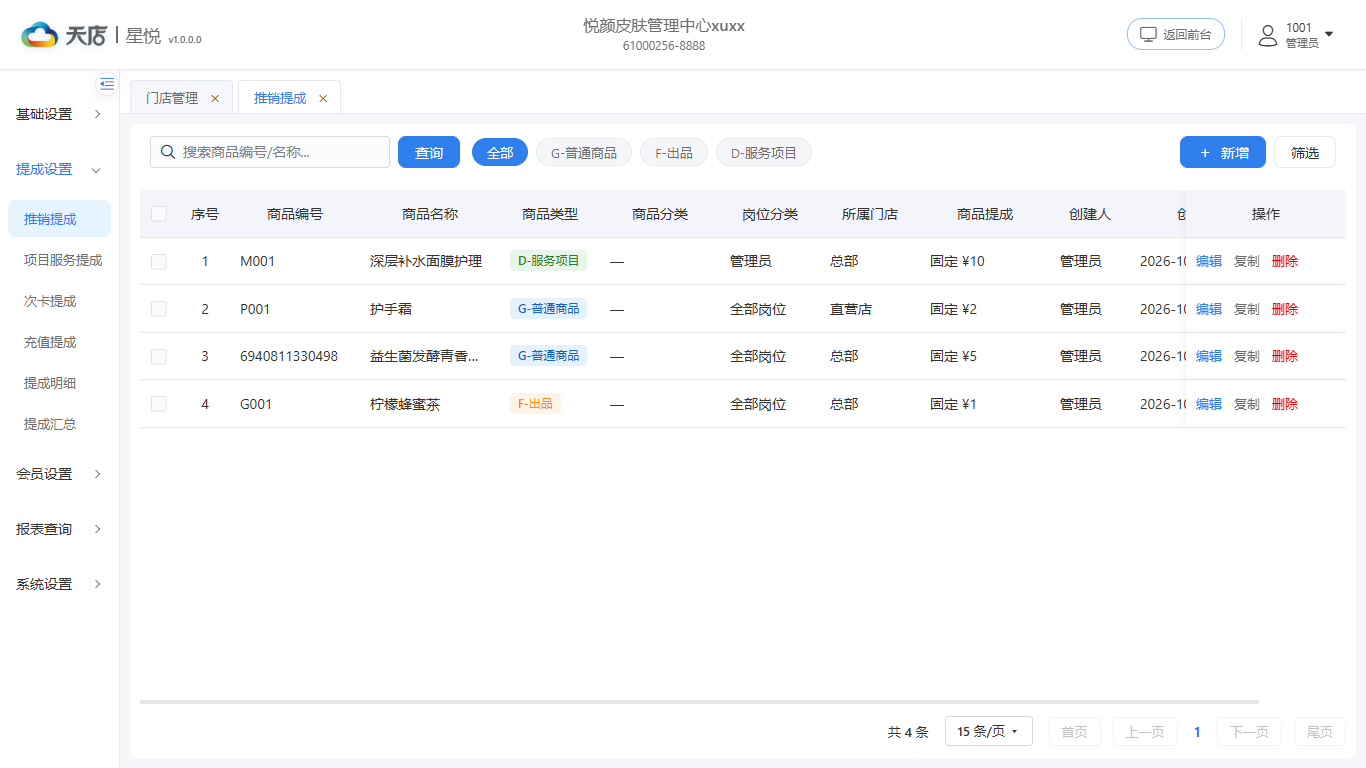Delete the 6940811330498 row
Image resolution: width=1366 pixels, height=768 pixels.
(1285, 356)
